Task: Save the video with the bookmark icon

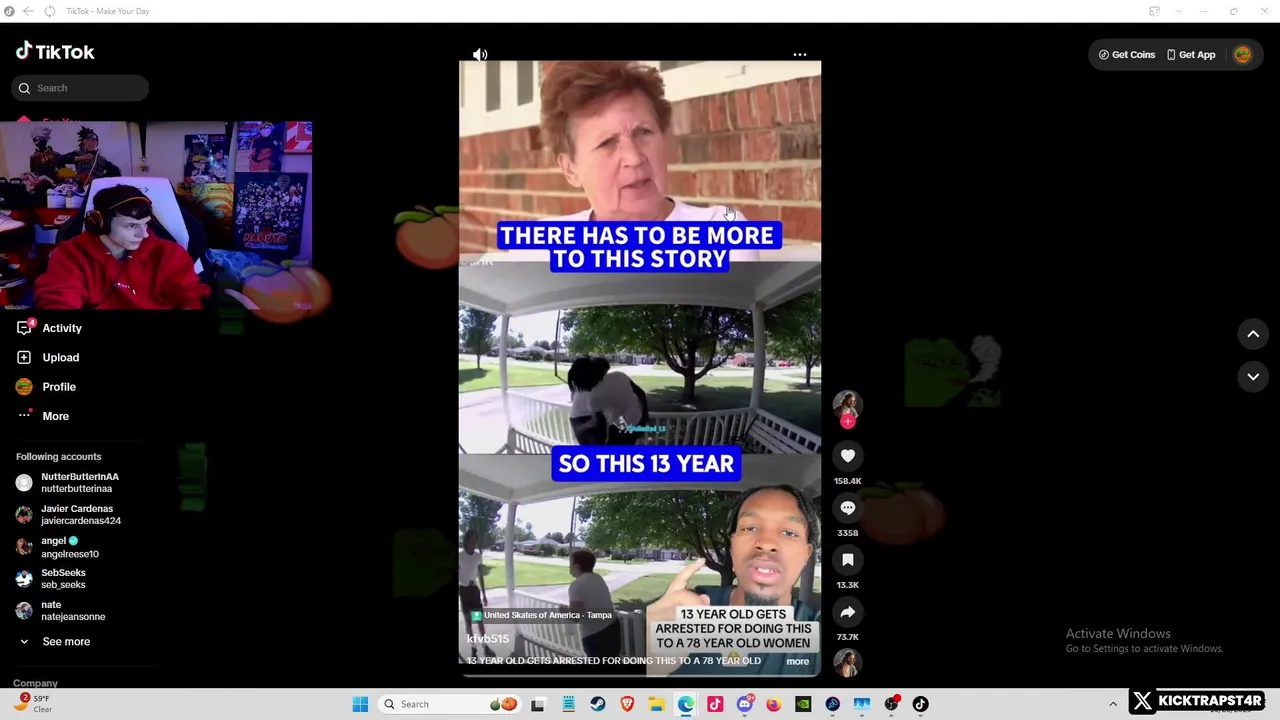Action: 847,560
